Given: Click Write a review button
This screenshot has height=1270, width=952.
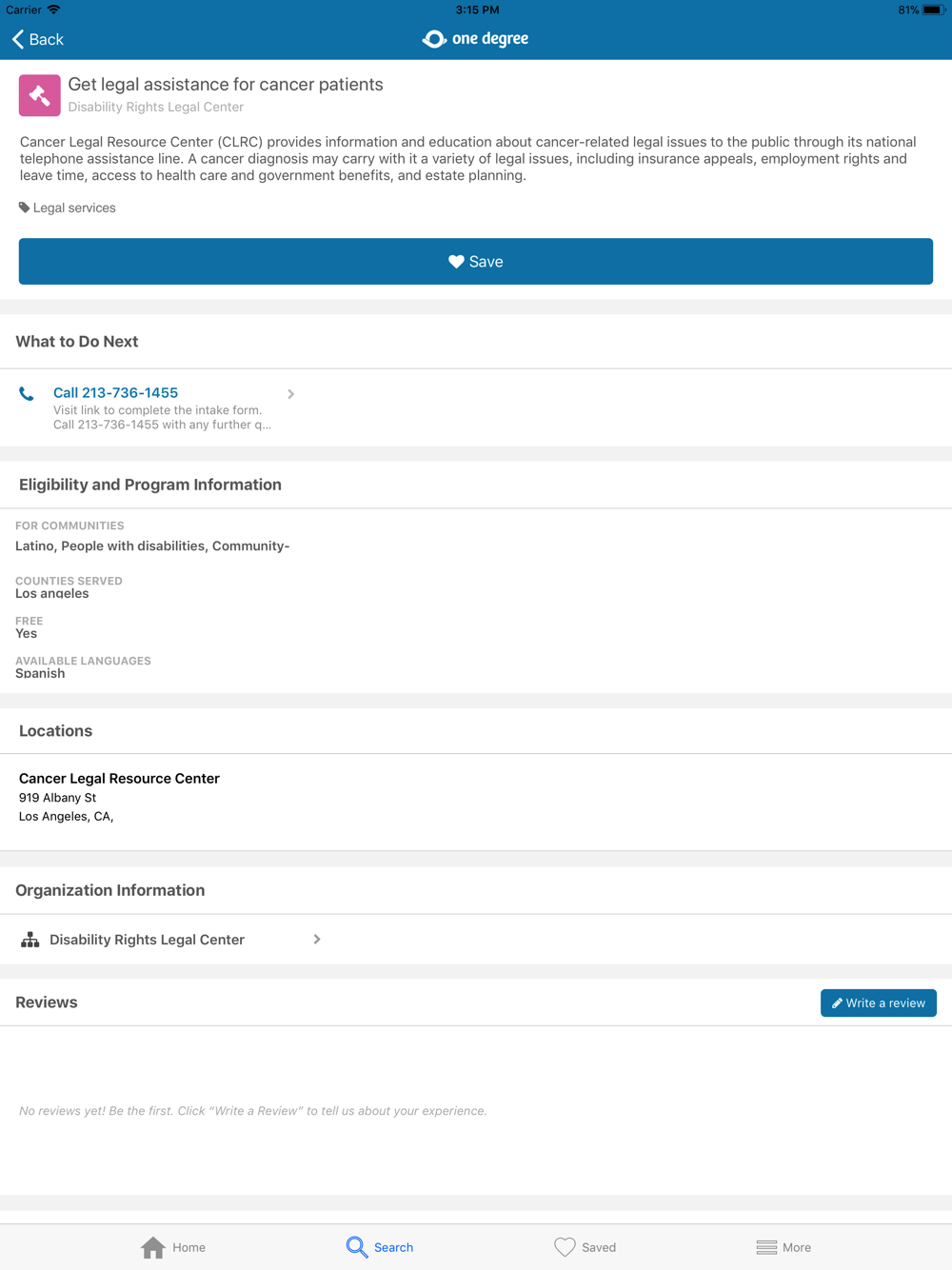Looking at the screenshot, I should point(879,1003).
